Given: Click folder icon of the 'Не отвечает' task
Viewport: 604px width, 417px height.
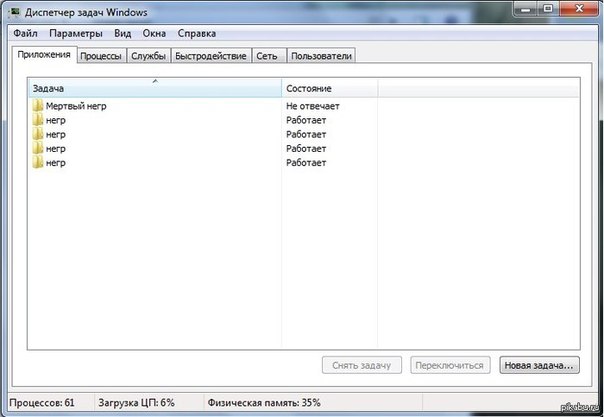Looking at the screenshot, I should tap(38, 106).
